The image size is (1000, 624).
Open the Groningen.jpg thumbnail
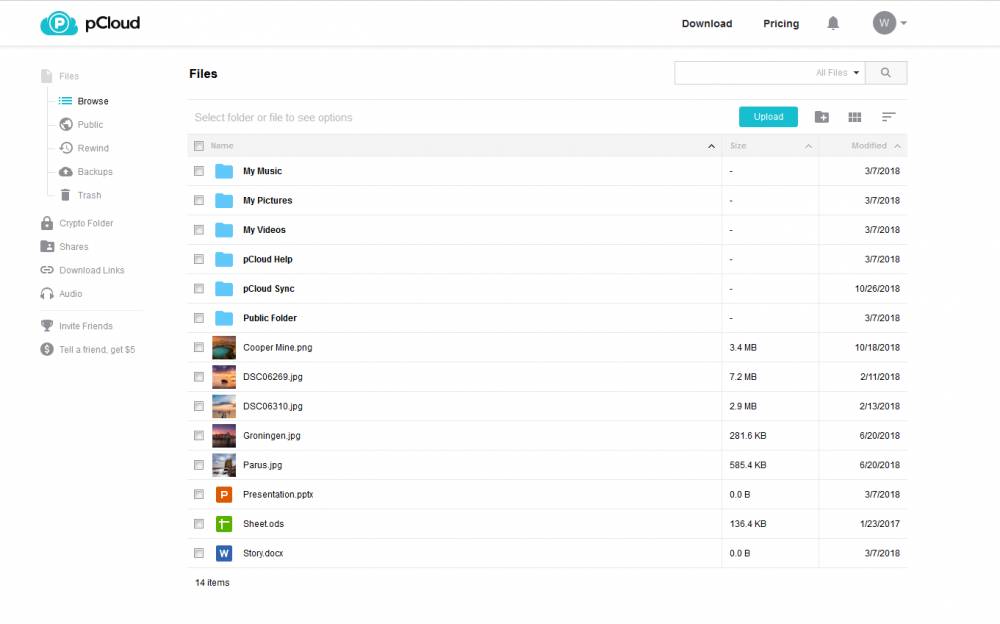tap(224, 435)
